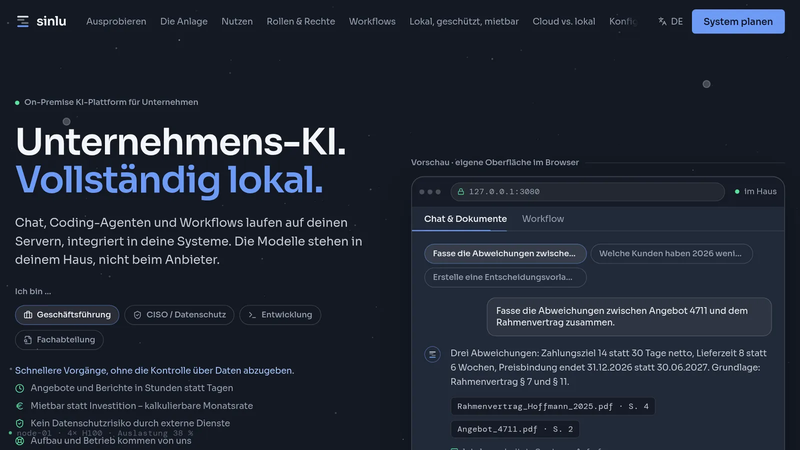
Task: Select the CISO / Datenschutz chip
Action: (179, 315)
